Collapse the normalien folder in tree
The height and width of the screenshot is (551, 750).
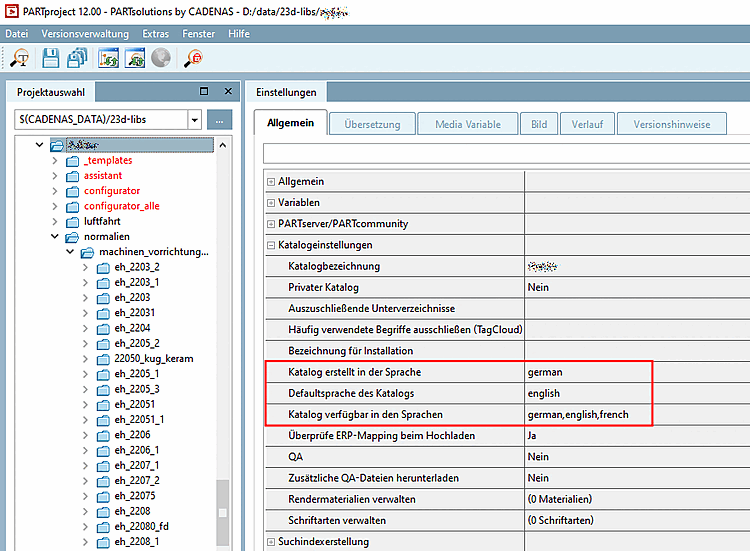[56, 237]
